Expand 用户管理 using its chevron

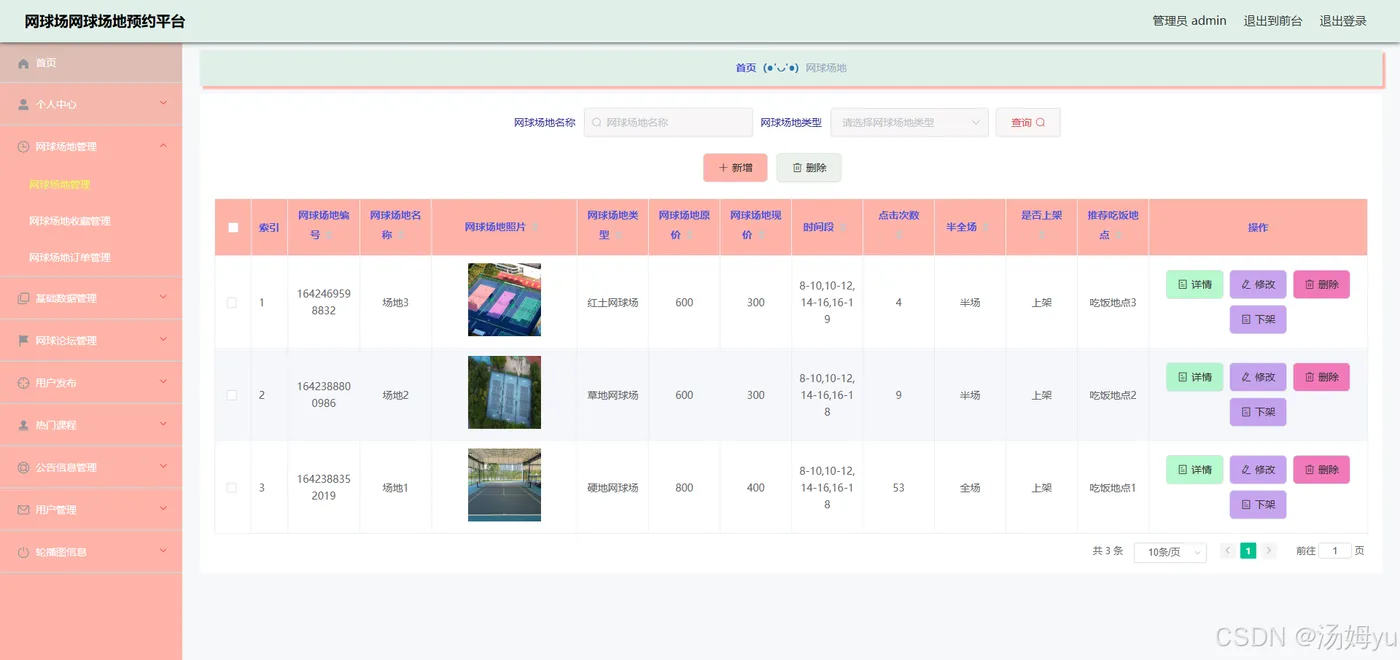tap(163, 508)
